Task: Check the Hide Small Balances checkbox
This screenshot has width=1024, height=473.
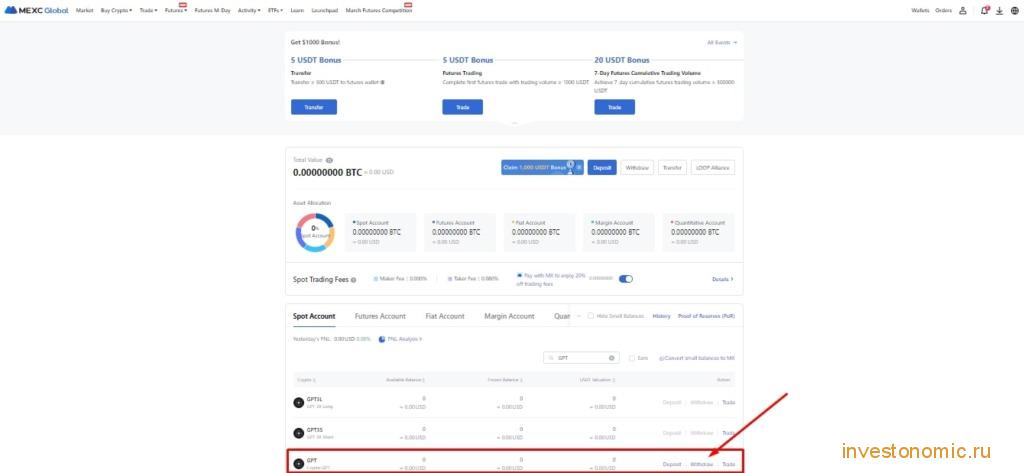Action: click(590, 316)
